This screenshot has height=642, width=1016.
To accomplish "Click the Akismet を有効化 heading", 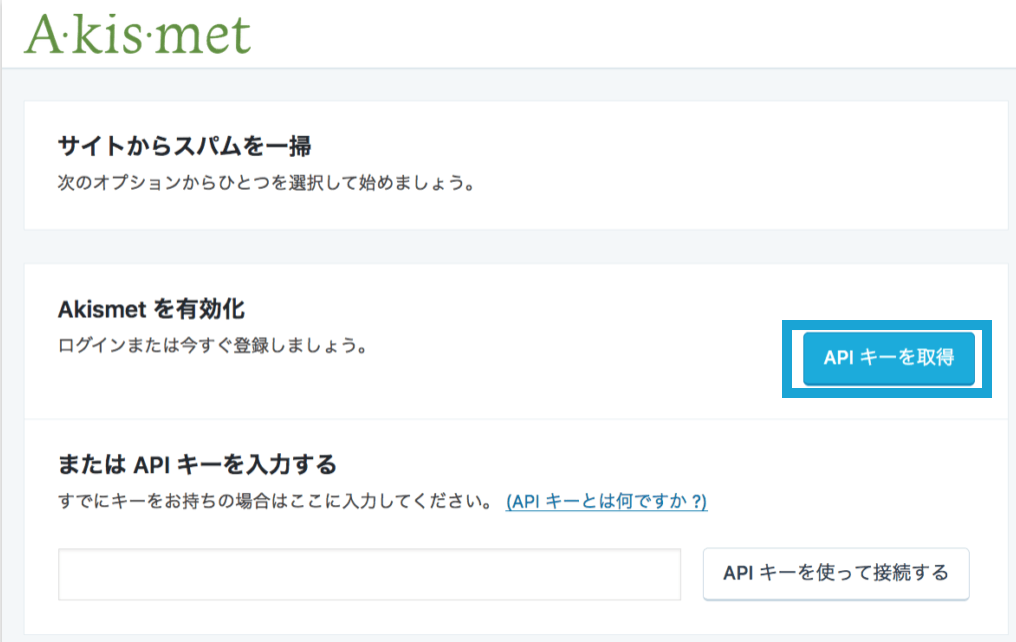I will coord(151,309).
